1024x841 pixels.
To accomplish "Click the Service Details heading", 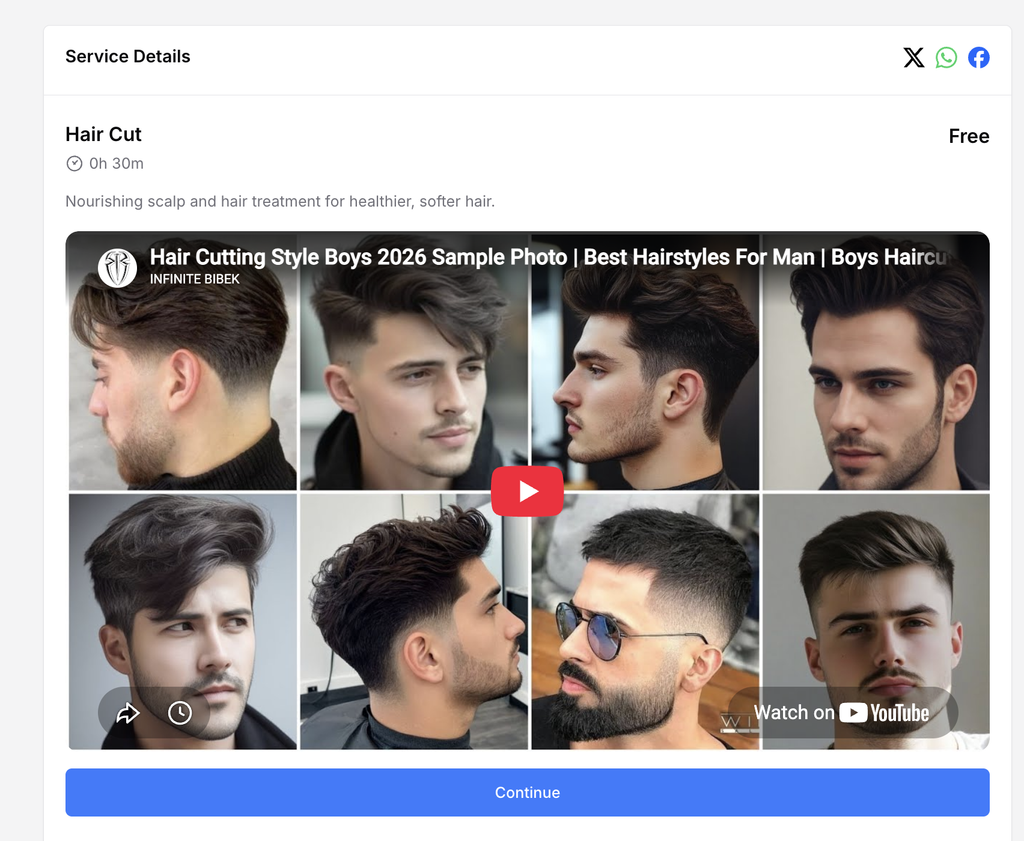I will (x=128, y=57).
